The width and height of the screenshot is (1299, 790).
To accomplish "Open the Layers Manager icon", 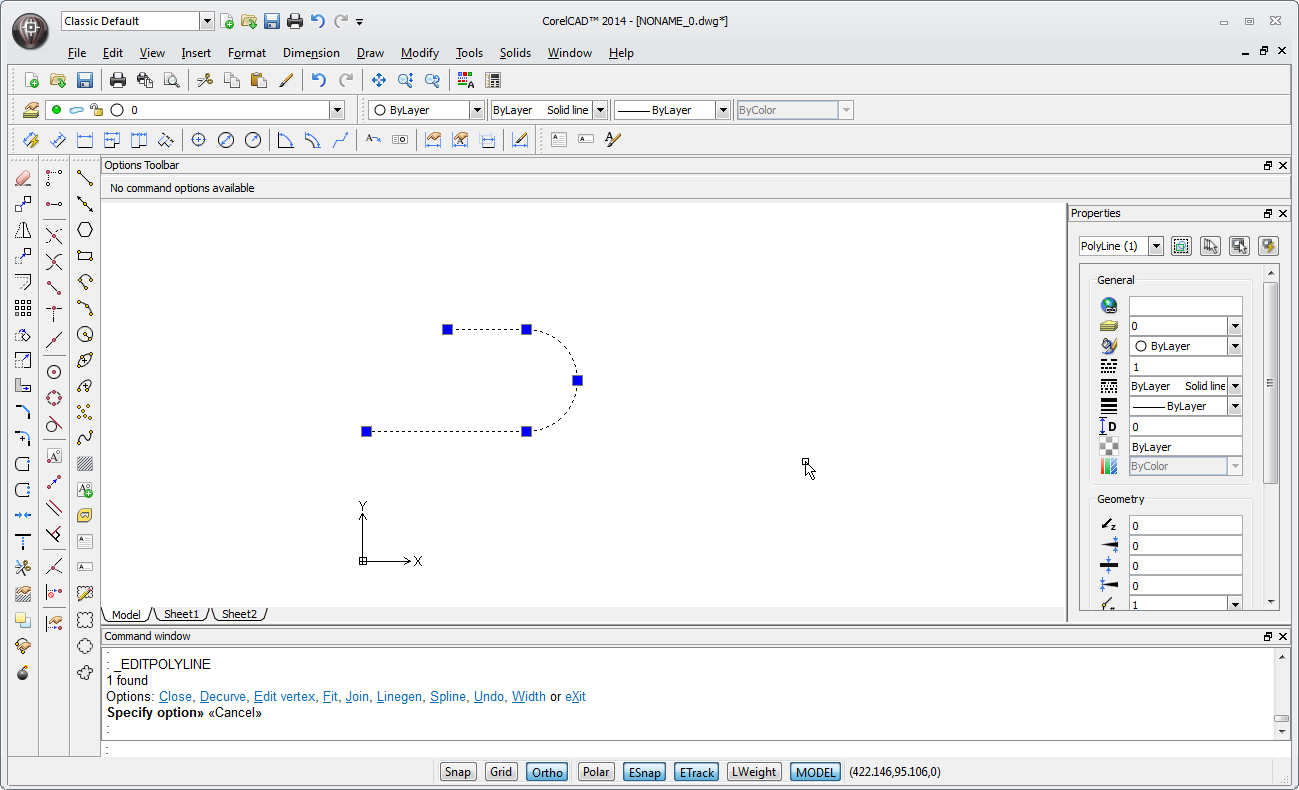I will 30,110.
